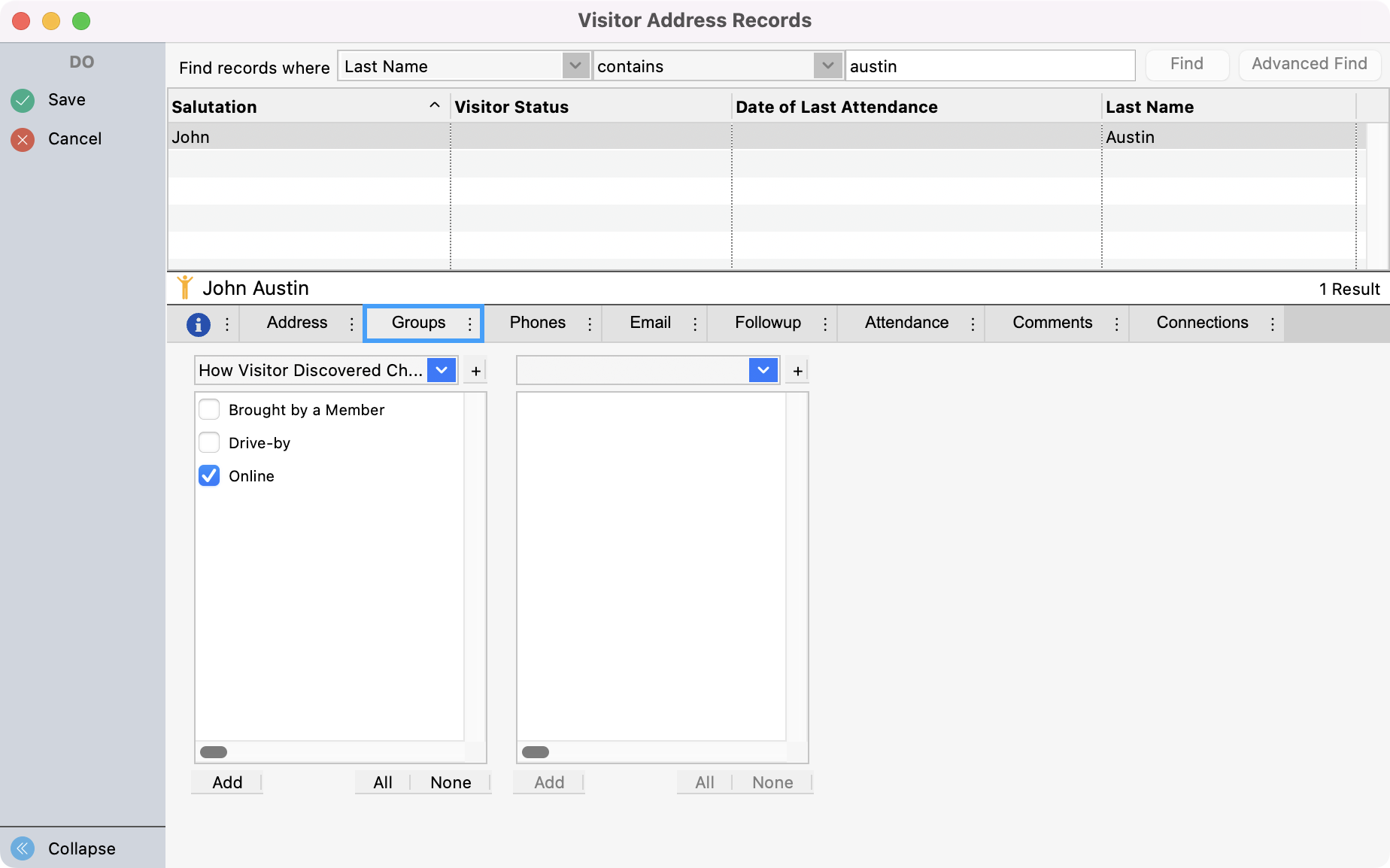Click the Find button

pyautogui.click(x=1187, y=64)
